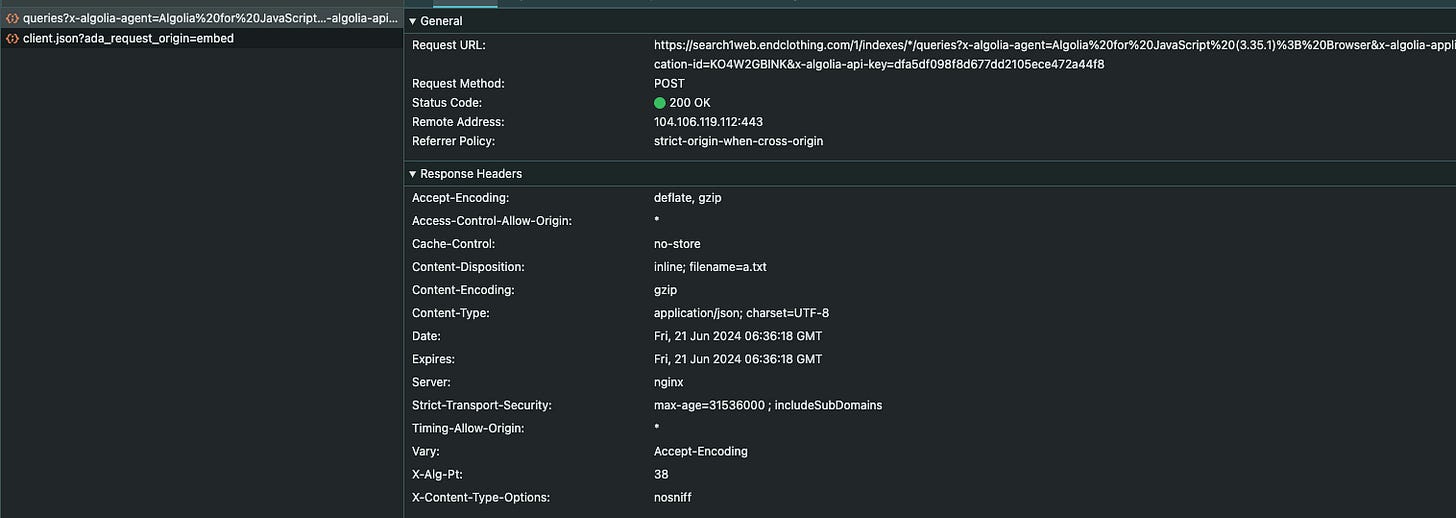Click the X-Alg-Pt header label
Screen dimensions: 1456x518
(437, 474)
